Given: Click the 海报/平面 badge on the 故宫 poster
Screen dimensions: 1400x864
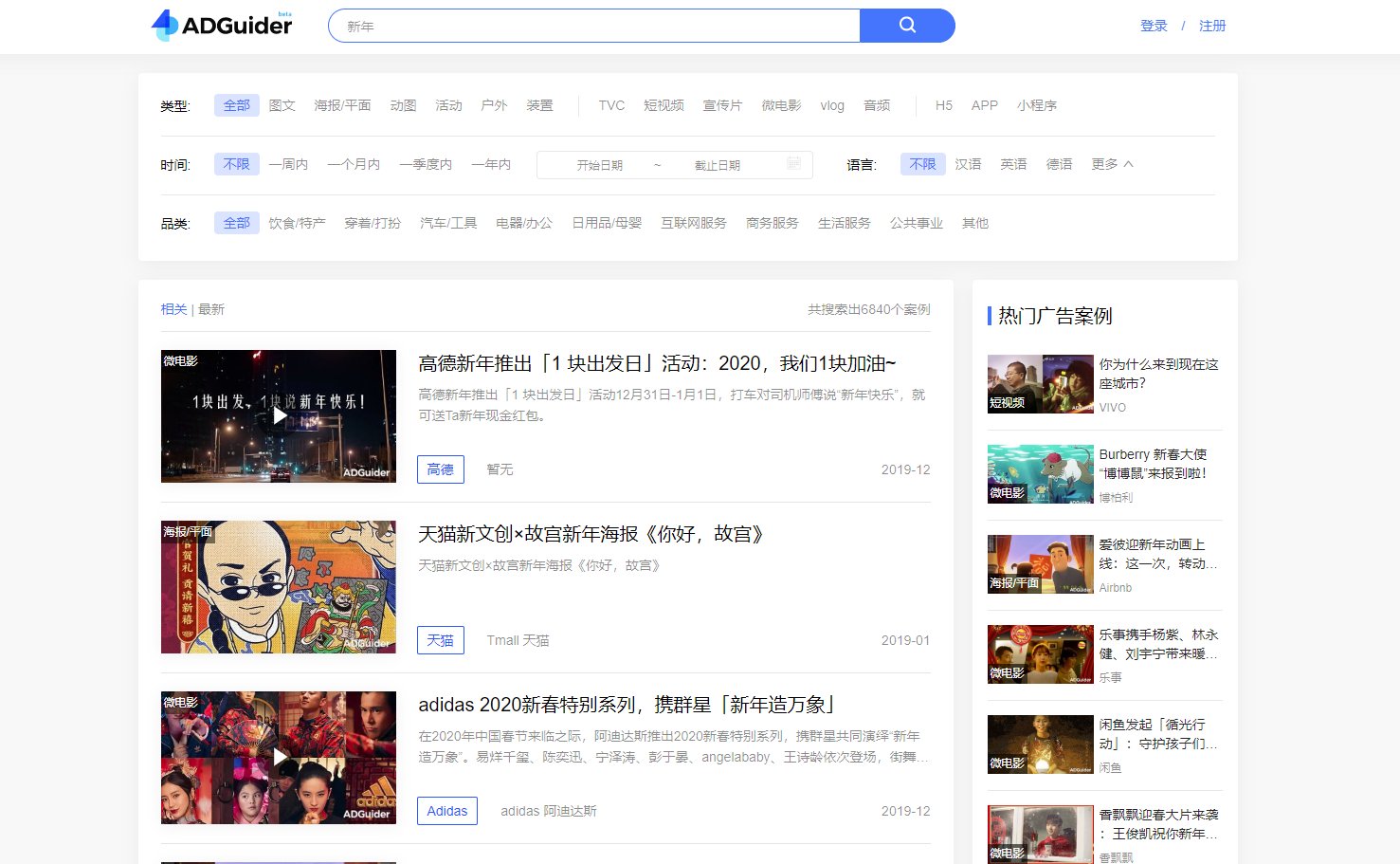Looking at the screenshot, I should (186, 534).
